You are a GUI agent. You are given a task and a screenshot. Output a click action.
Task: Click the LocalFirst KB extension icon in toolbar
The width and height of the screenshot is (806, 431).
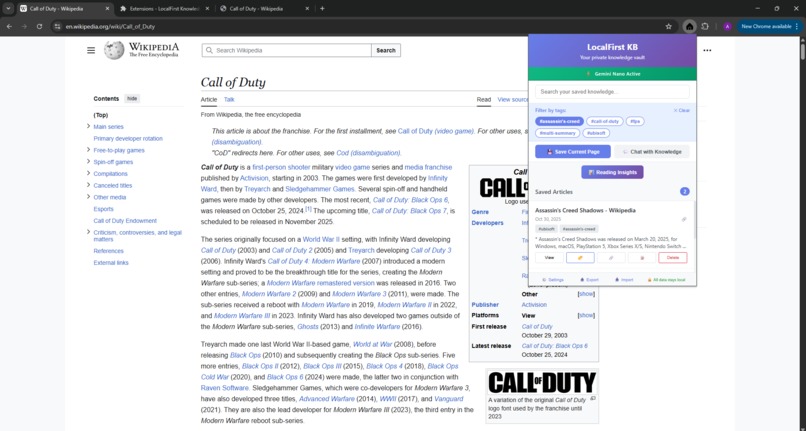(689, 26)
